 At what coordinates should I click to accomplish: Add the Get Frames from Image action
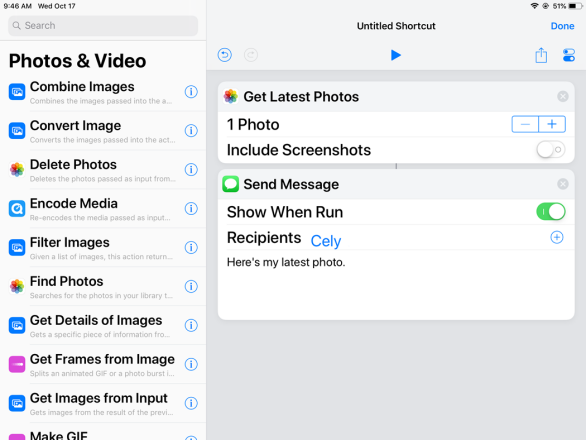point(92,364)
